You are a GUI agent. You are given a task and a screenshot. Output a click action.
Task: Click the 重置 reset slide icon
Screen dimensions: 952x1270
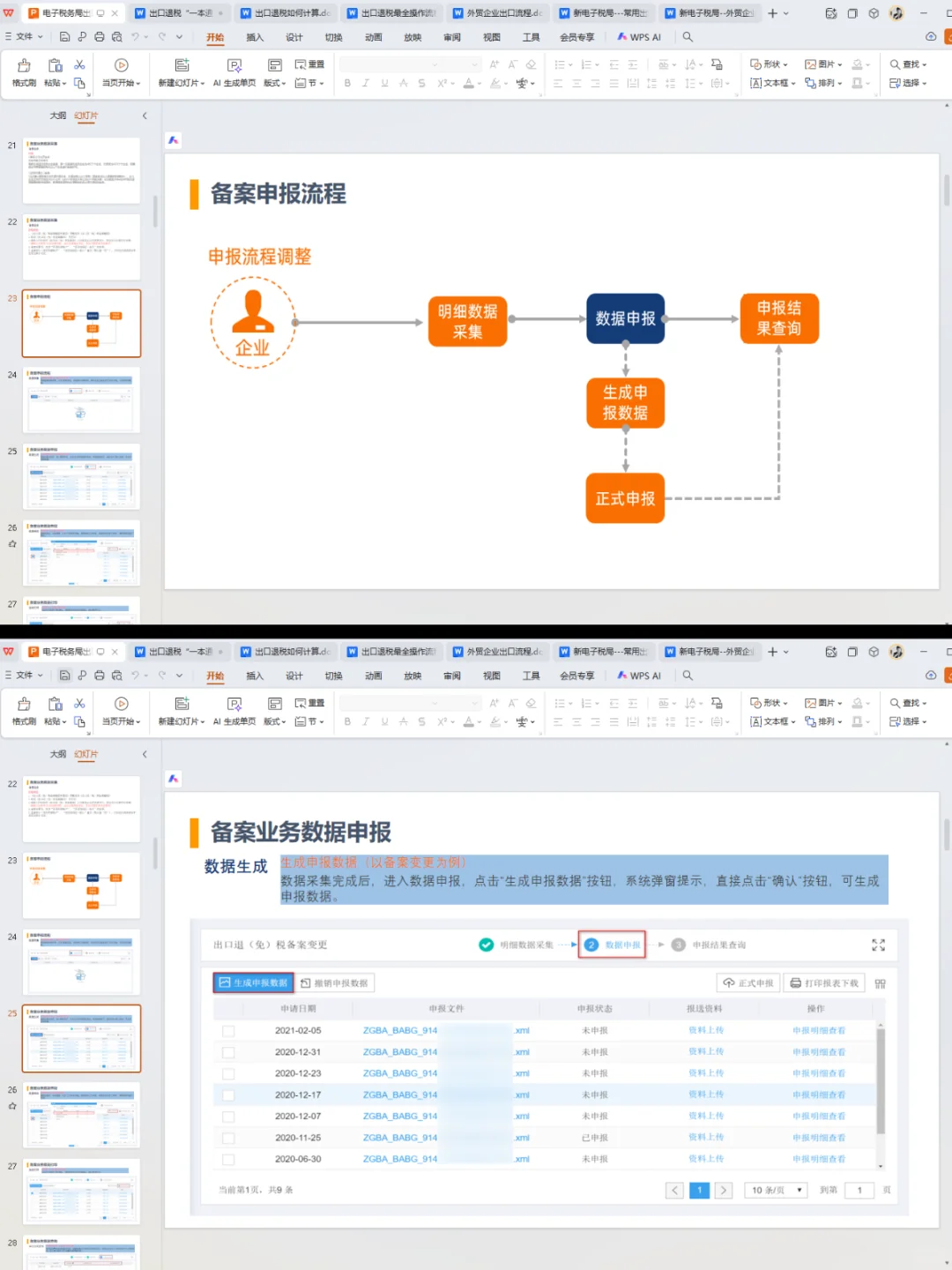pyautogui.click(x=309, y=63)
